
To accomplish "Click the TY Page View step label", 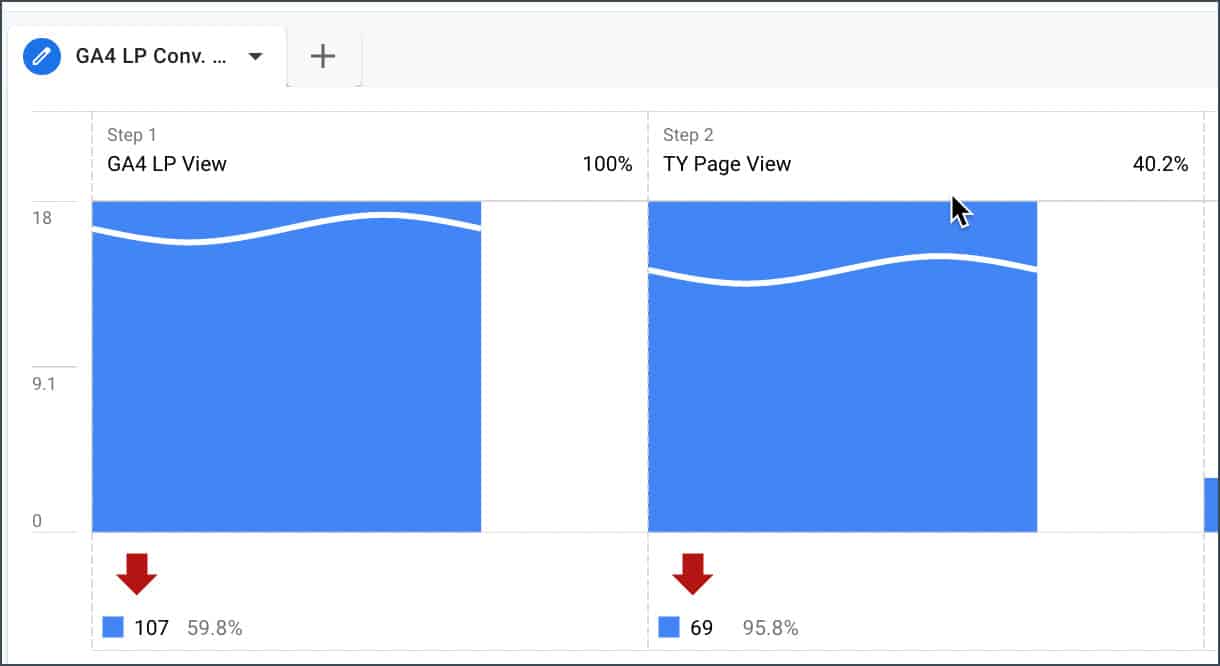I will click(x=727, y=164).
